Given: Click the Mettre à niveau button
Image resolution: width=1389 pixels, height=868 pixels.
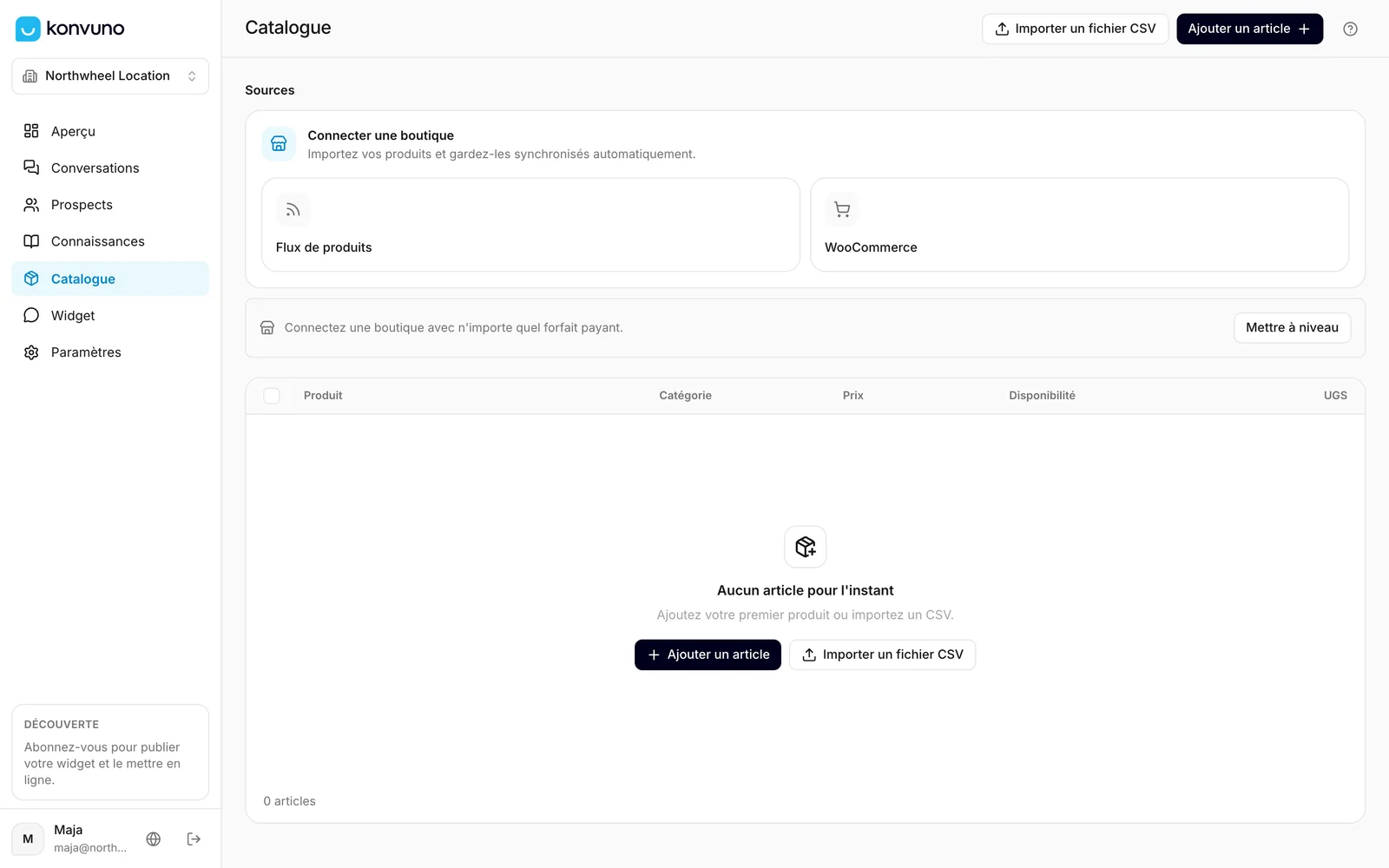Looking at the screenshot, I should pyautogui.click(x=1292, y=327).
